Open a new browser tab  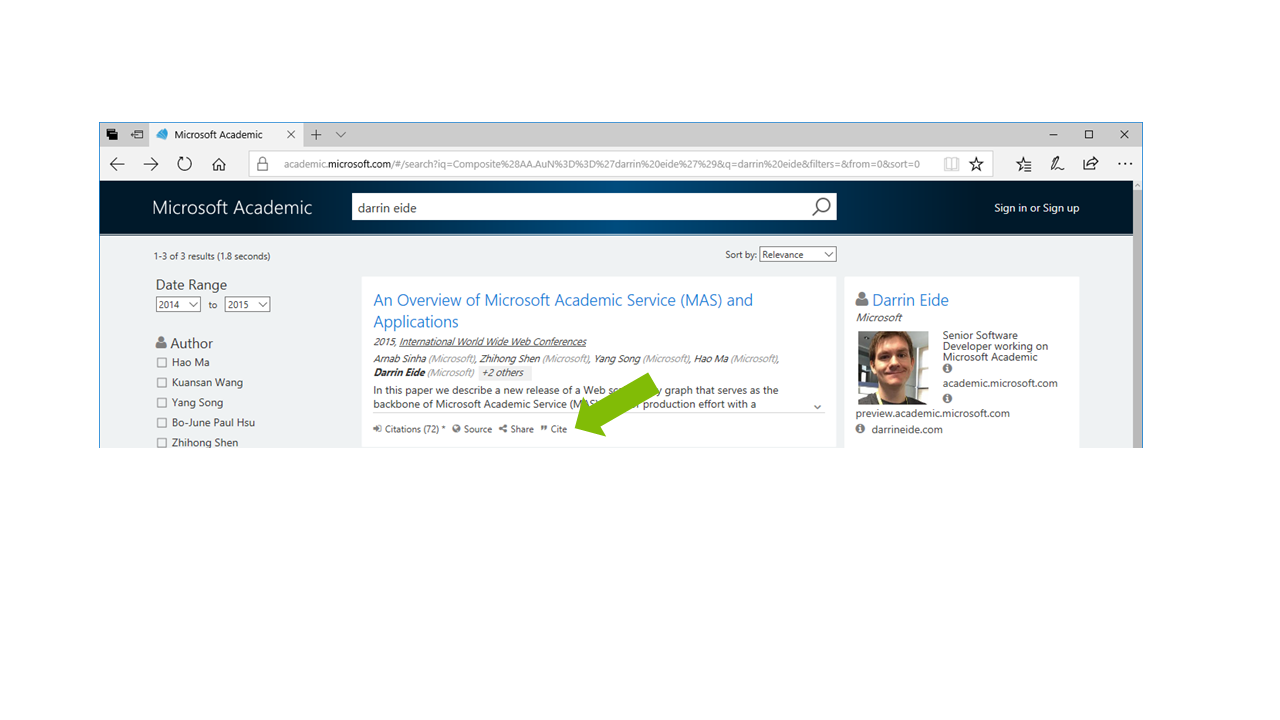(x=316, y=134)
